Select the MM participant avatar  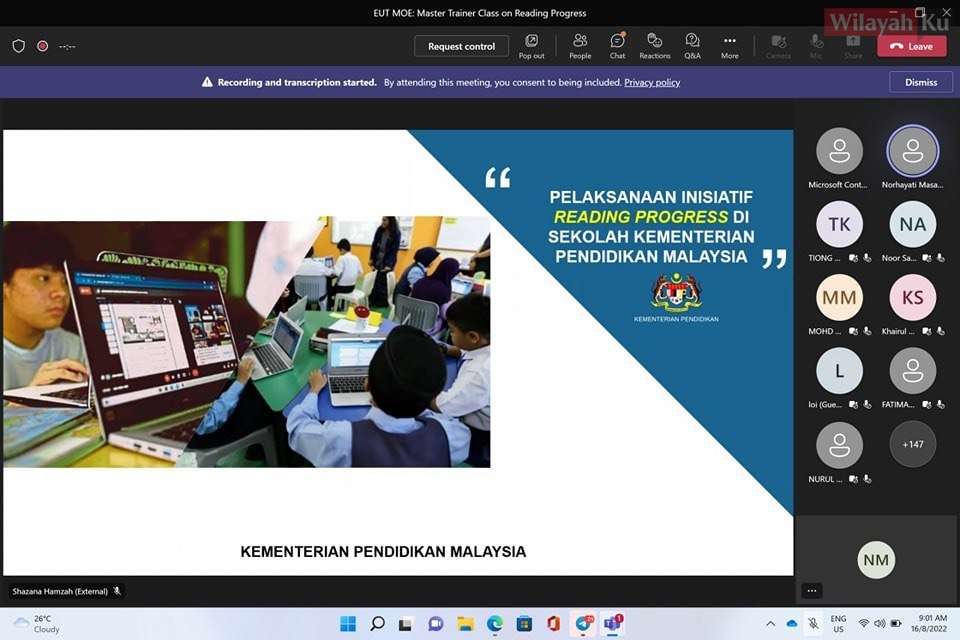tap(839, 298)
